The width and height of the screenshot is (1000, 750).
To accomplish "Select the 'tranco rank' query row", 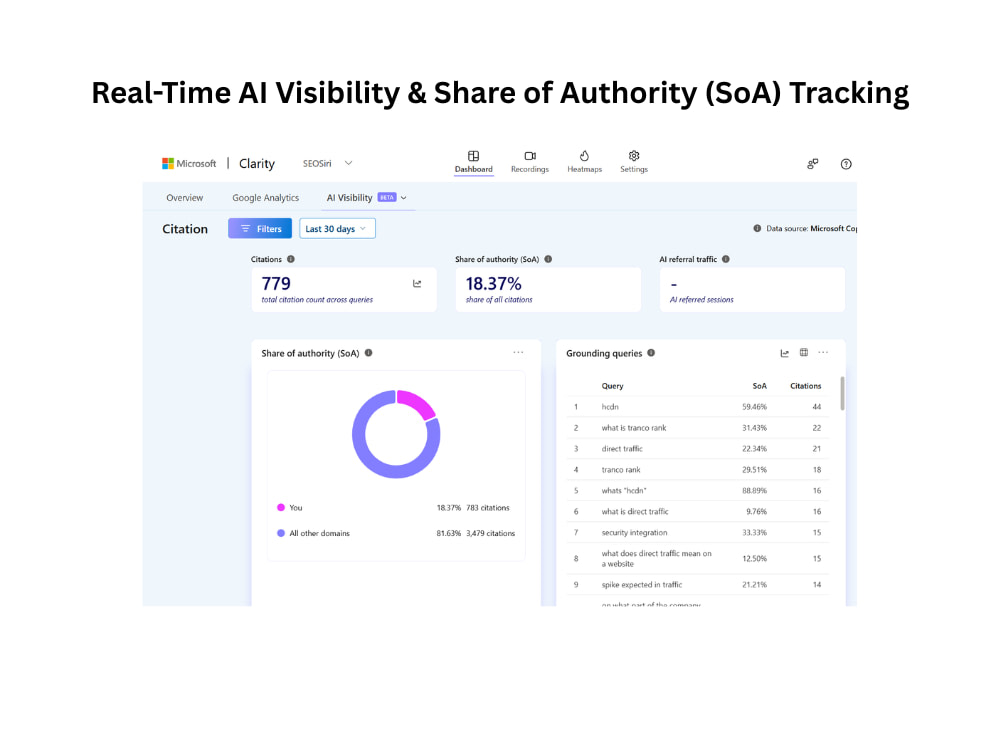I will point(697,470).
